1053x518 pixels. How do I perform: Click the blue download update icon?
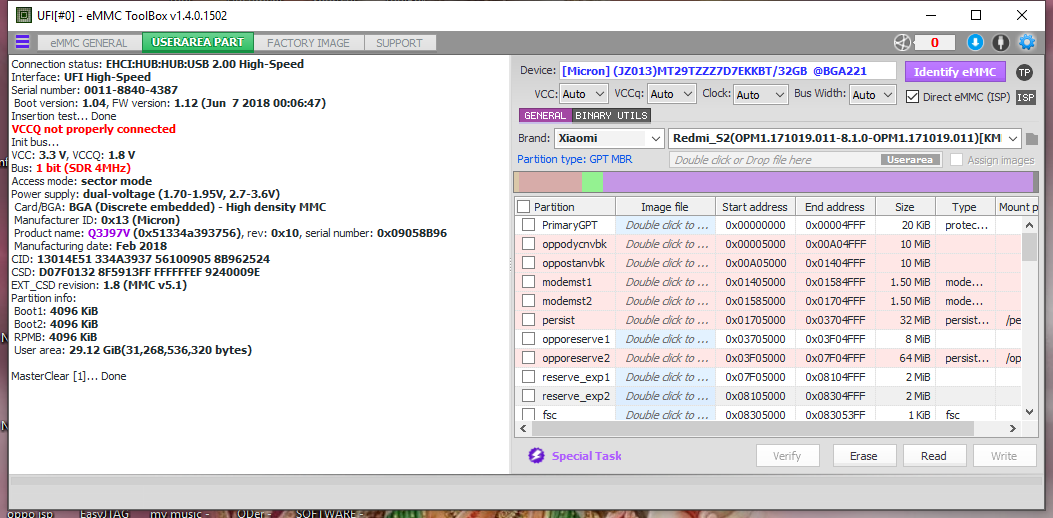pos(975,42)
